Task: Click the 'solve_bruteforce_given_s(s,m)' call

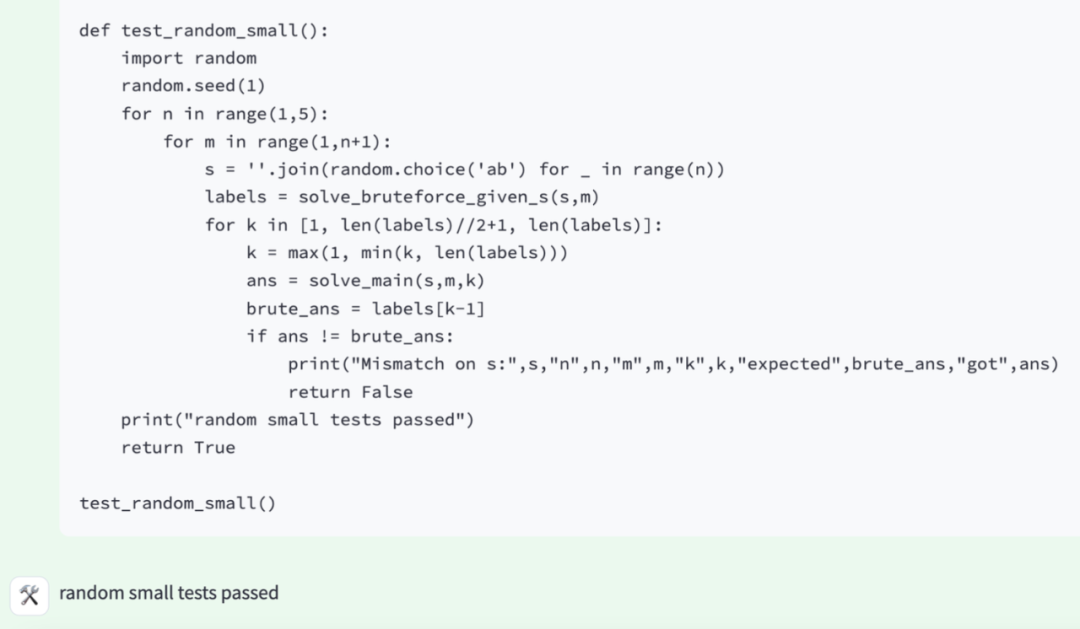Action: click(448, 198)
